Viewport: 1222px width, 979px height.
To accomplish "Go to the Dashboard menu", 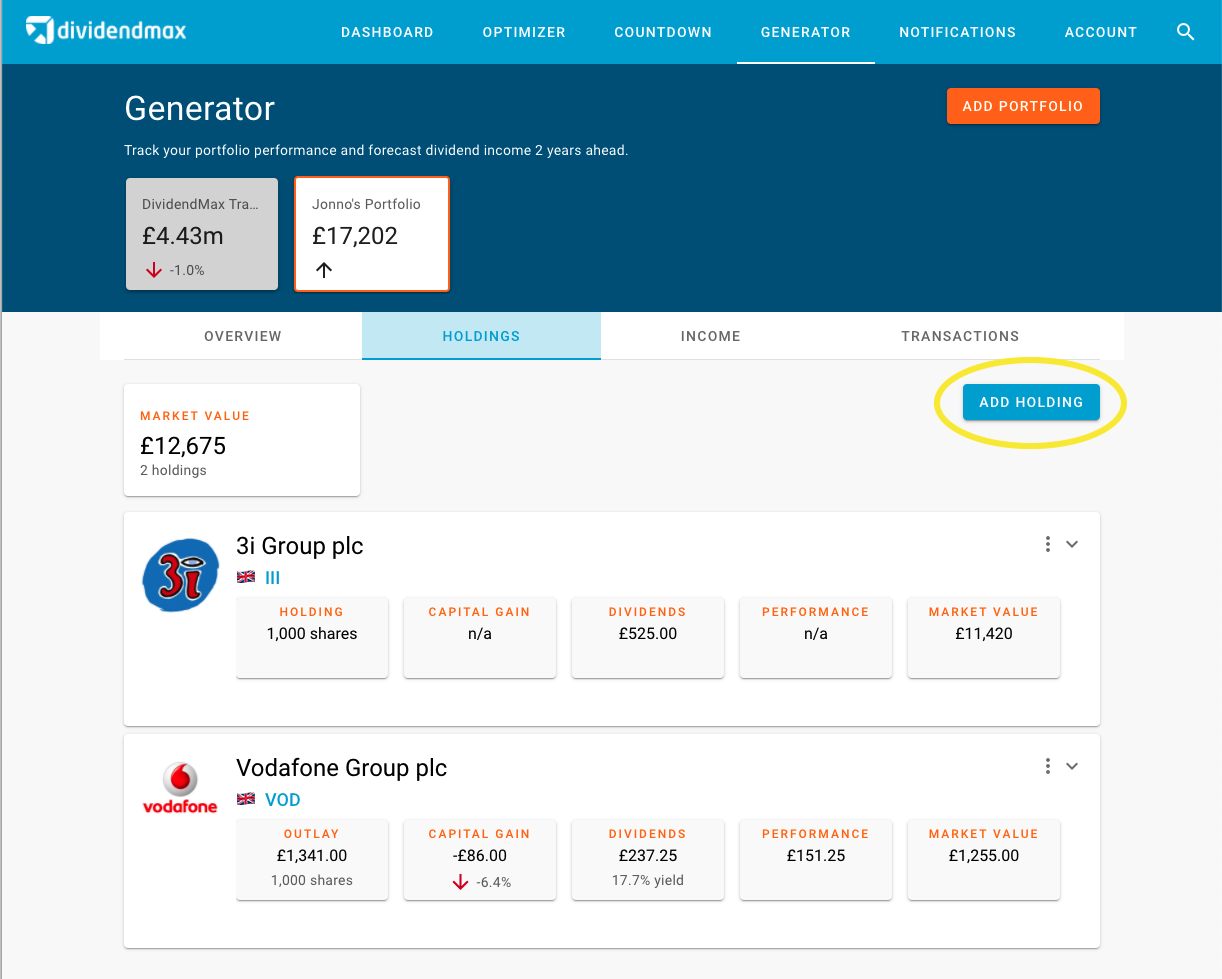I will pos(387,32).
